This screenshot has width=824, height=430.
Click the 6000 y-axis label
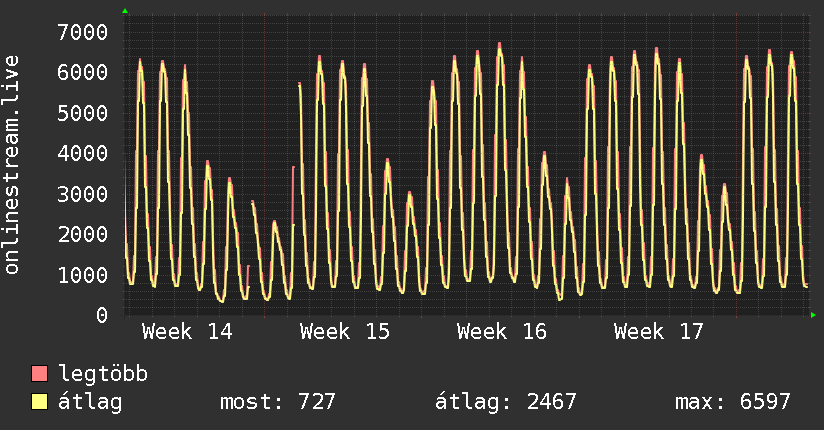[x=83, y=73]
